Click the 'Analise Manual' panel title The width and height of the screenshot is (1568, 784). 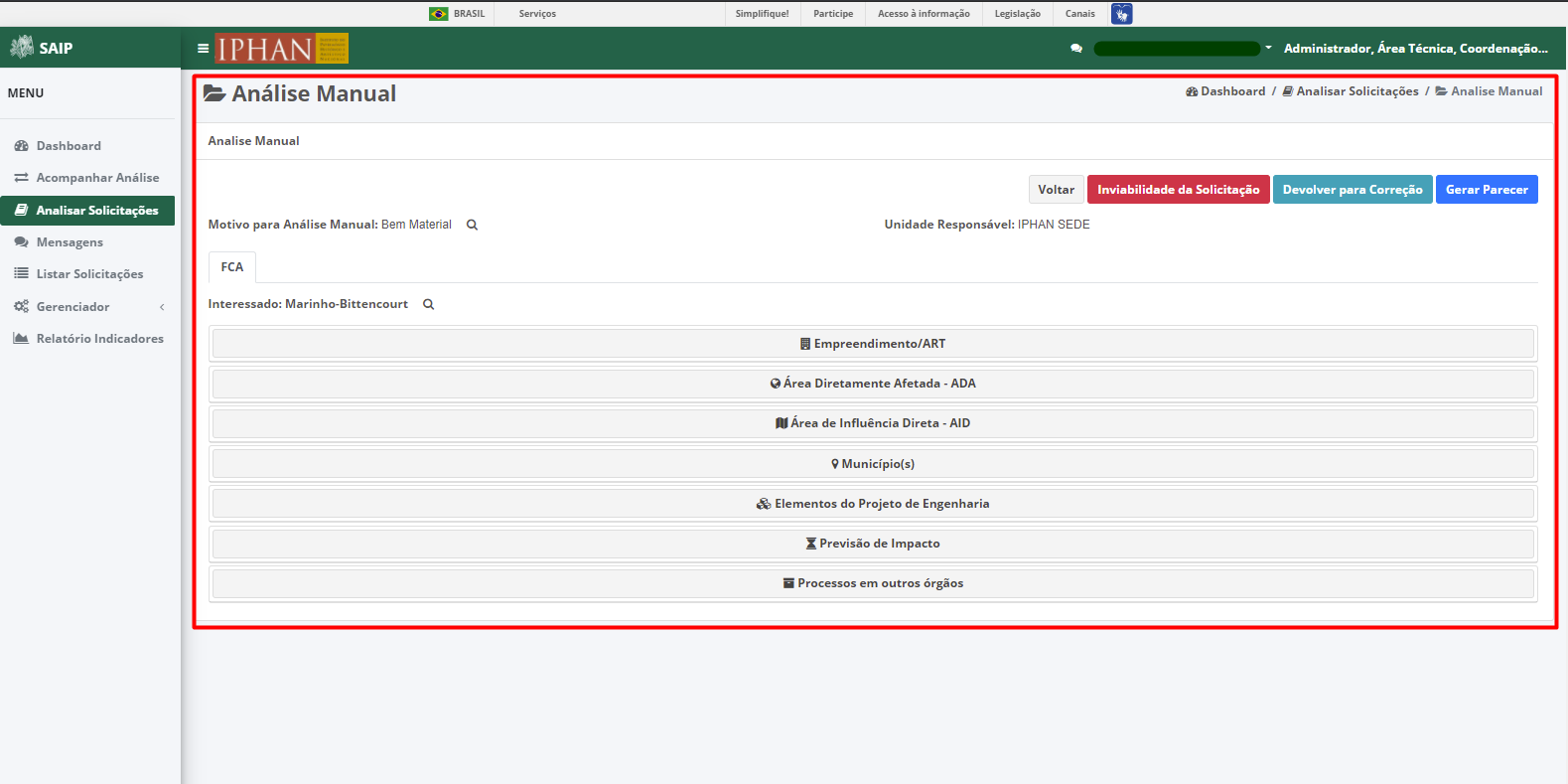pyautogui.click(x=254, y=141)
